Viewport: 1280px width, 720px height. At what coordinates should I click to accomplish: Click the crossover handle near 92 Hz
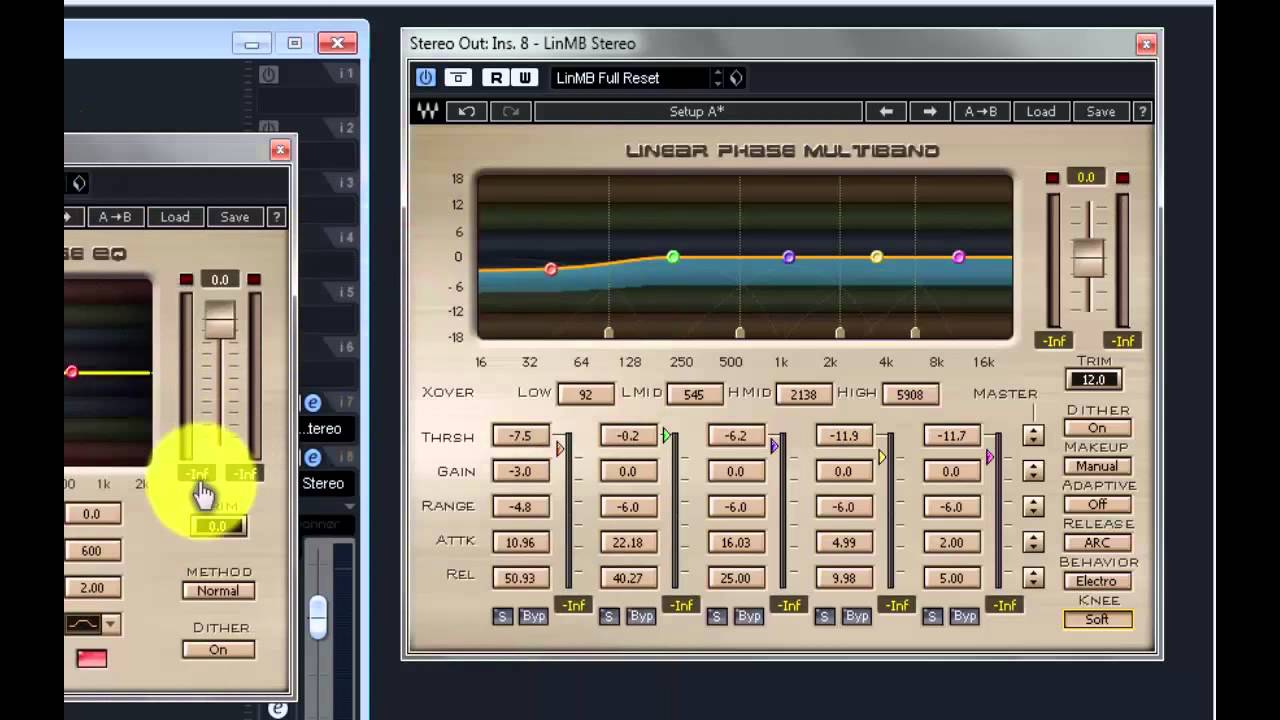[x=609, y=332]
